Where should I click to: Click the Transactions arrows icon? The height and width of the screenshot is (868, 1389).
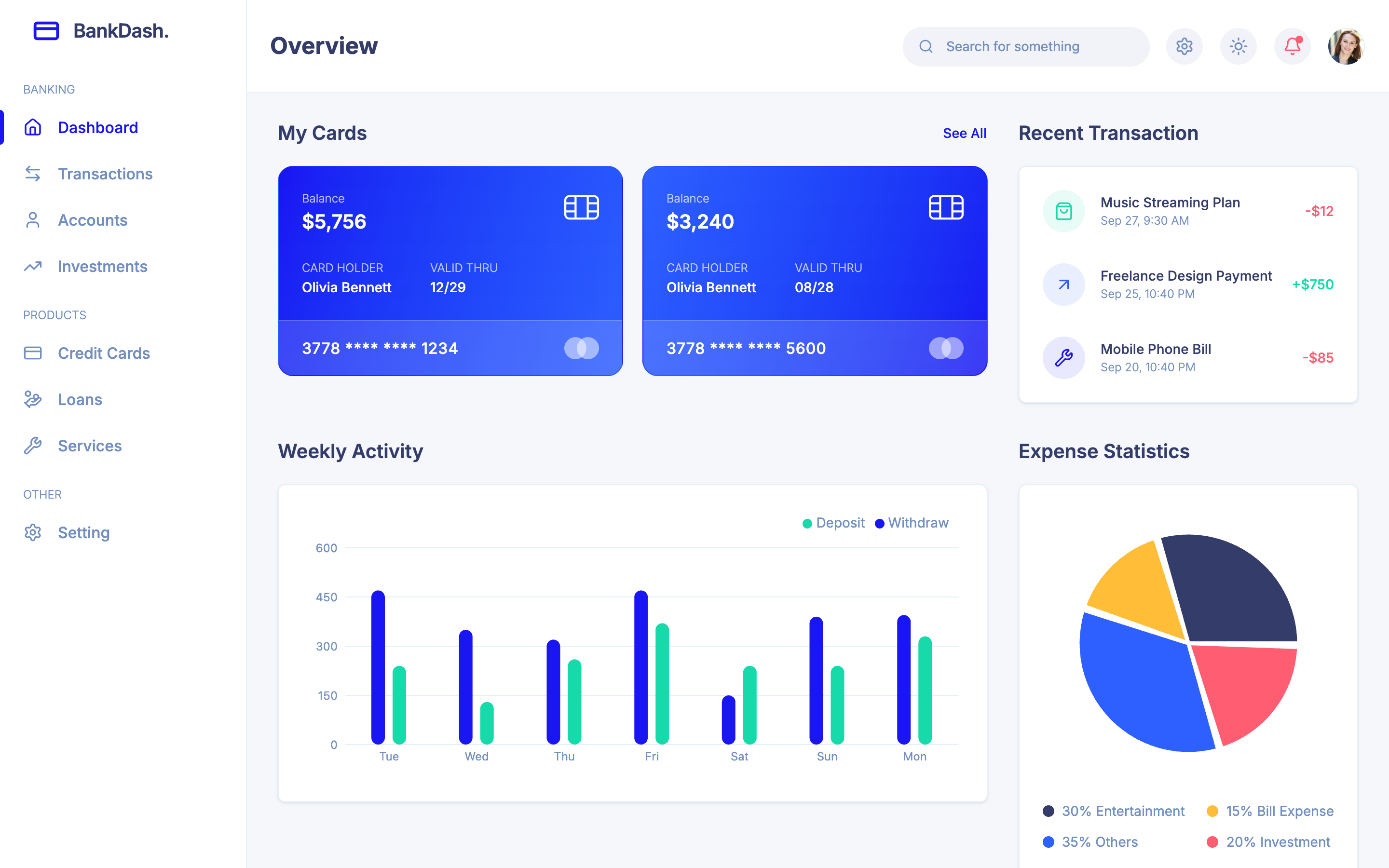(33, 174)
